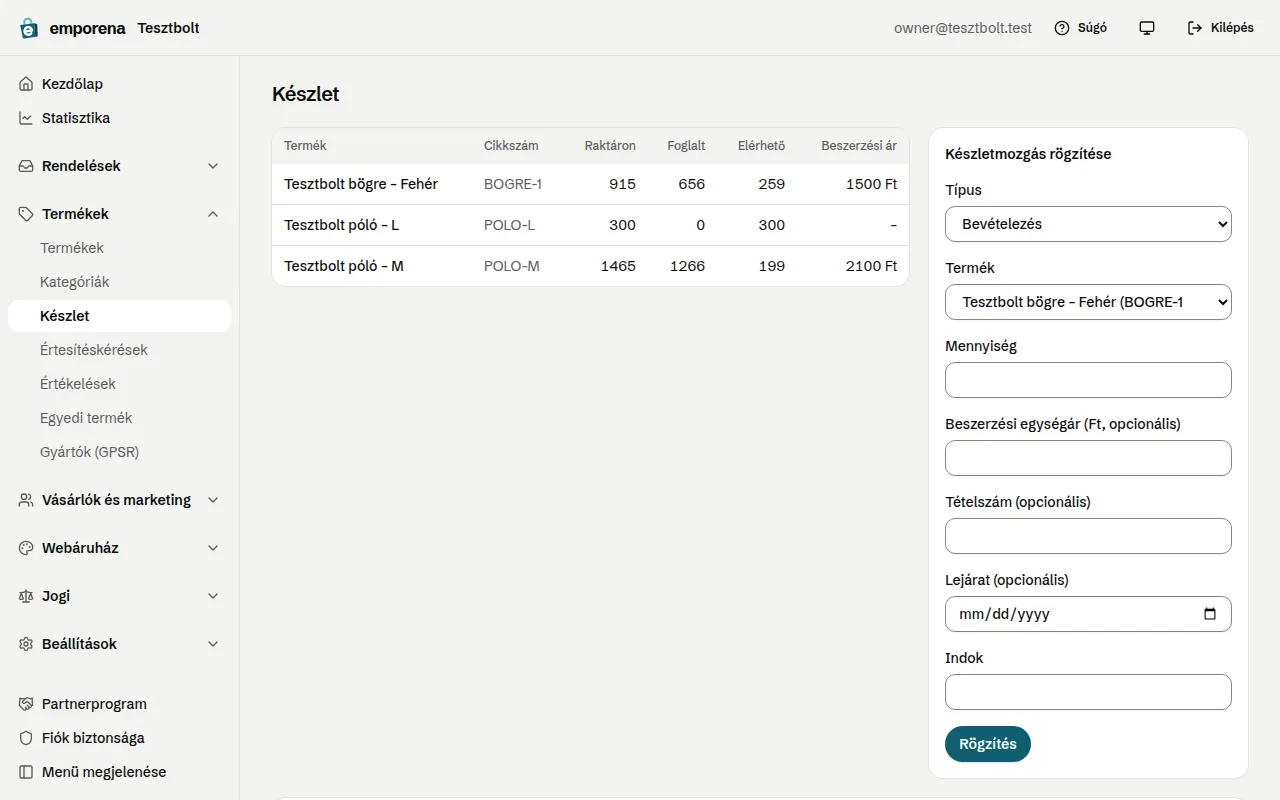
Task: Click the Beállítások gear icon
Action: 26,644
